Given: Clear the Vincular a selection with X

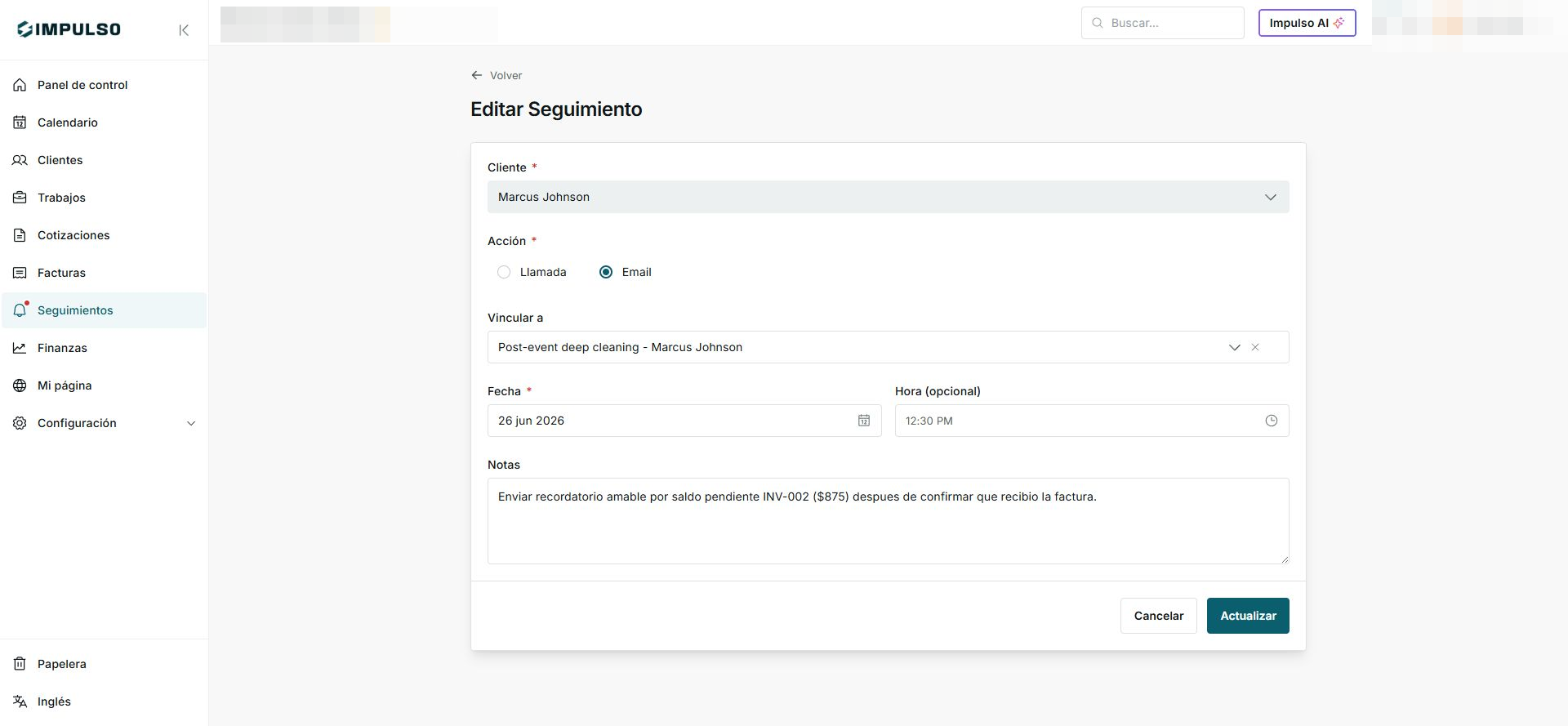Looking at the screenshot, I should (x=1255, y=347).
